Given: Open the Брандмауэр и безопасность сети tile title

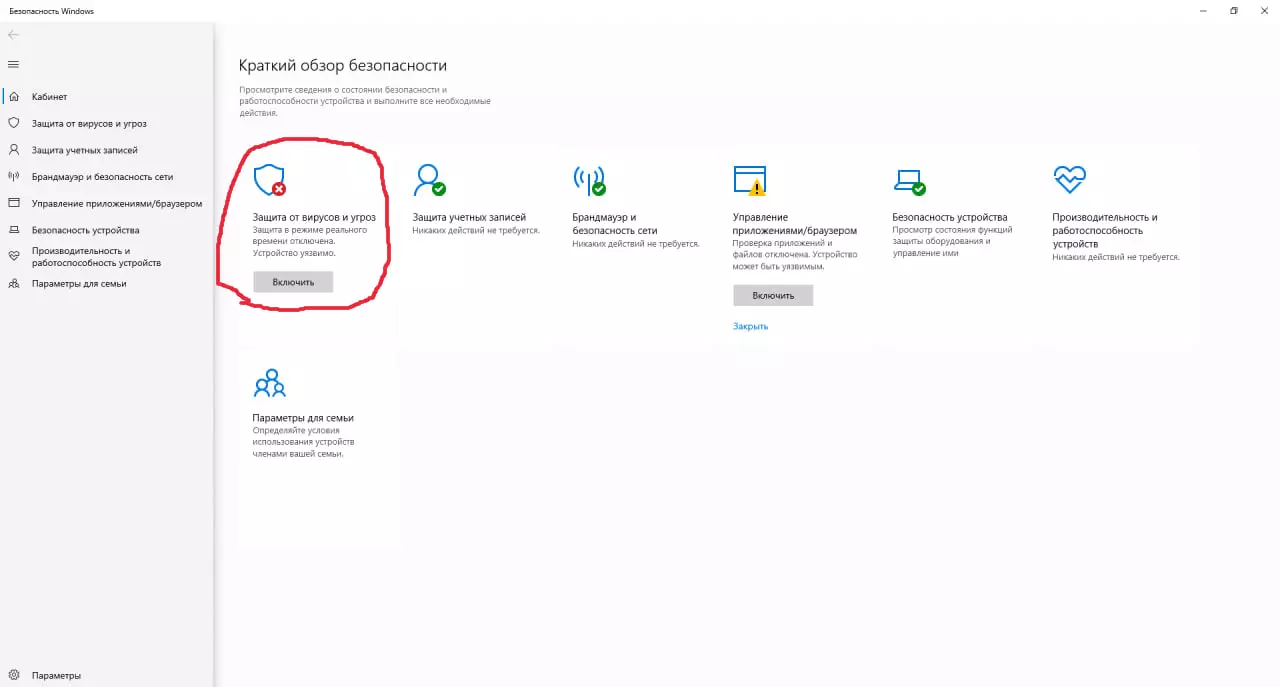Looking at the screenshot, I should point(615,223).
